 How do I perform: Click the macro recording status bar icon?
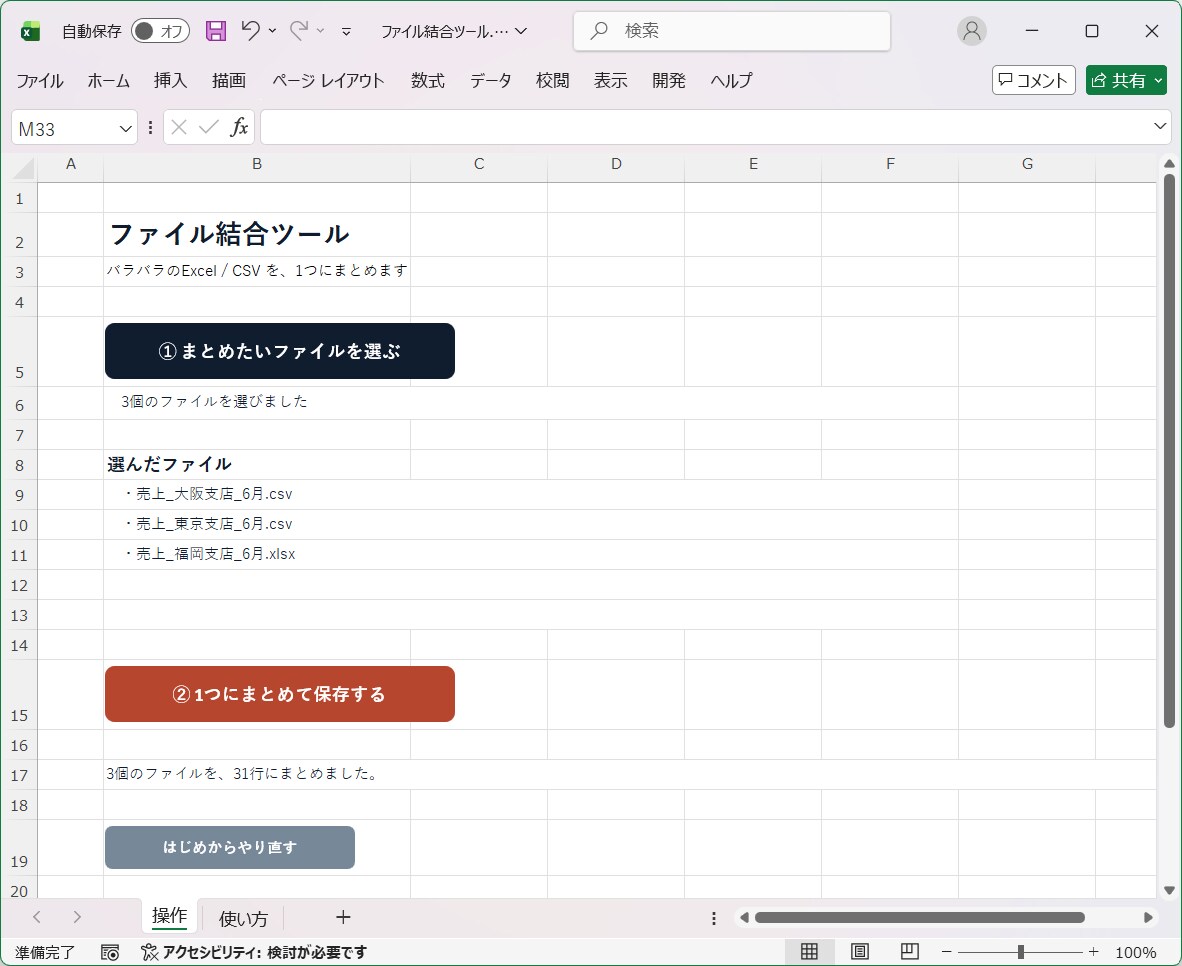110,952
